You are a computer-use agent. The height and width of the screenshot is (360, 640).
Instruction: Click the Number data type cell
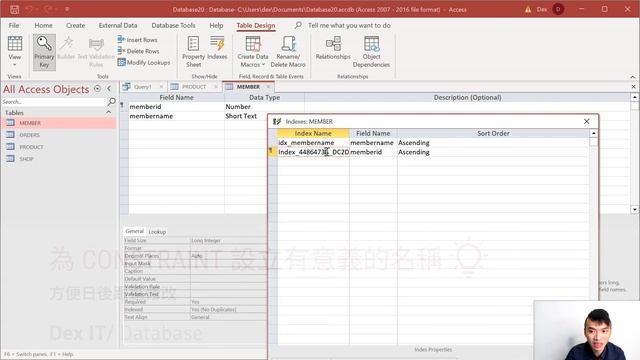pos(264,107)
